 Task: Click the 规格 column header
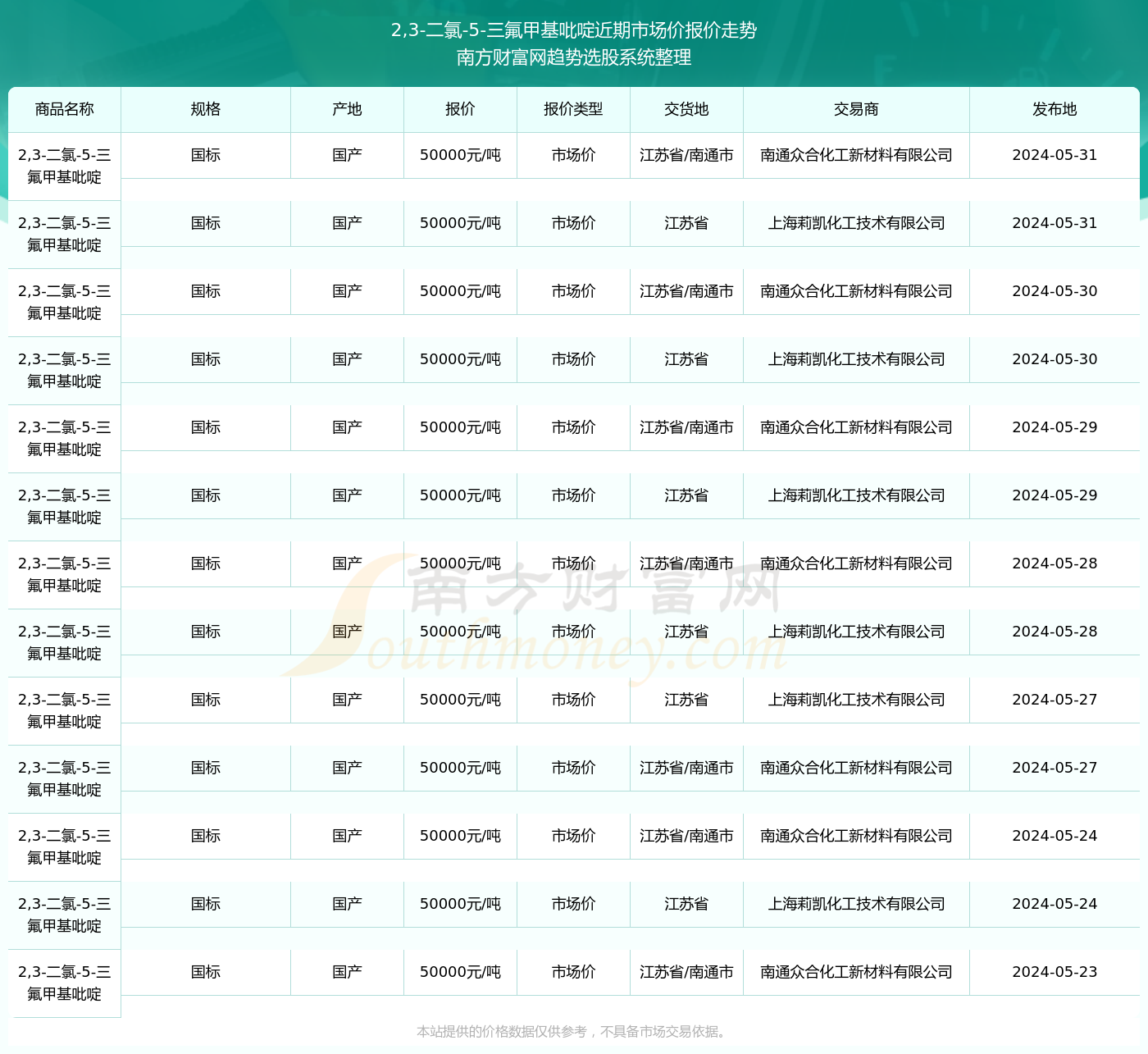click(206, 109)
